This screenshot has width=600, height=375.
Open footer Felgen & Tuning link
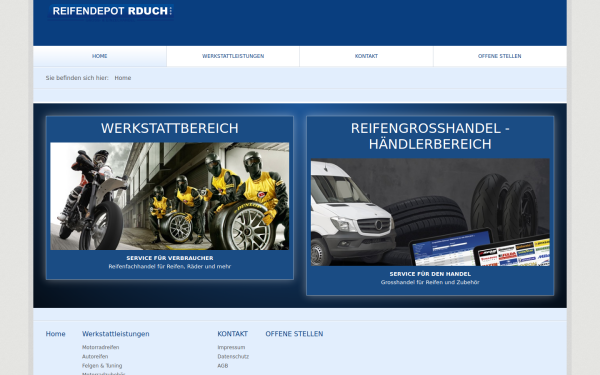(x=102, y=366)
